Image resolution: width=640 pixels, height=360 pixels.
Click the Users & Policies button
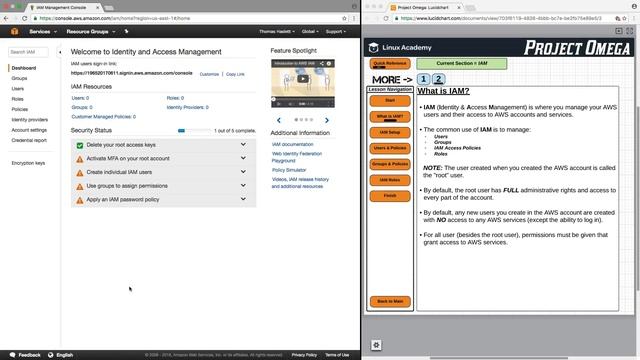tap(390, 148)
